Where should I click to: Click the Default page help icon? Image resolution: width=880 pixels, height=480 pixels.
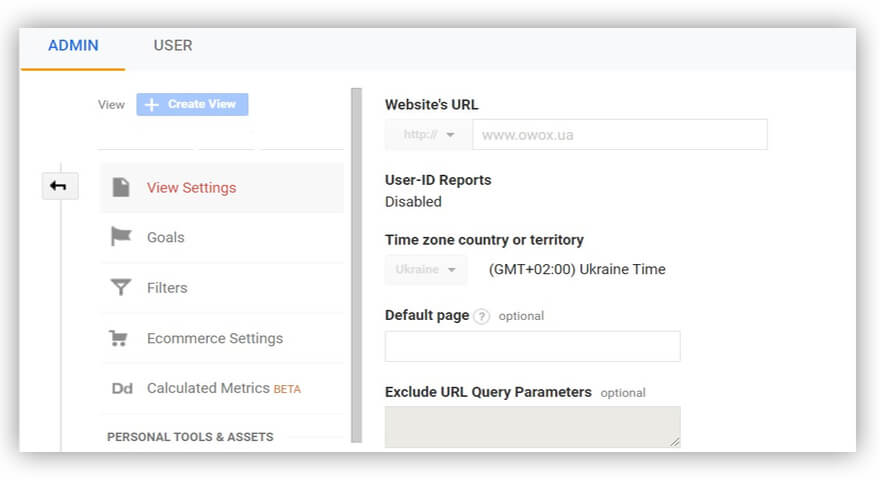(482, 316)
